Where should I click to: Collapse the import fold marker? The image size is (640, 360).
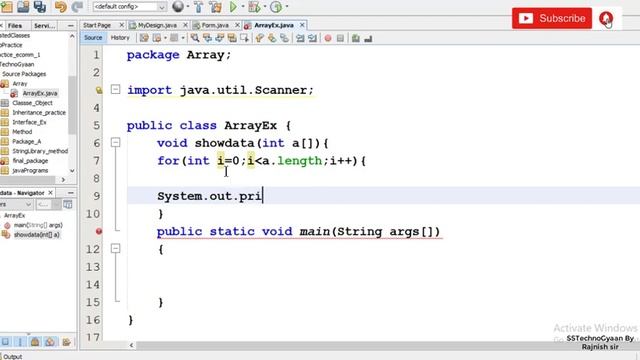[x=116, y=89]
